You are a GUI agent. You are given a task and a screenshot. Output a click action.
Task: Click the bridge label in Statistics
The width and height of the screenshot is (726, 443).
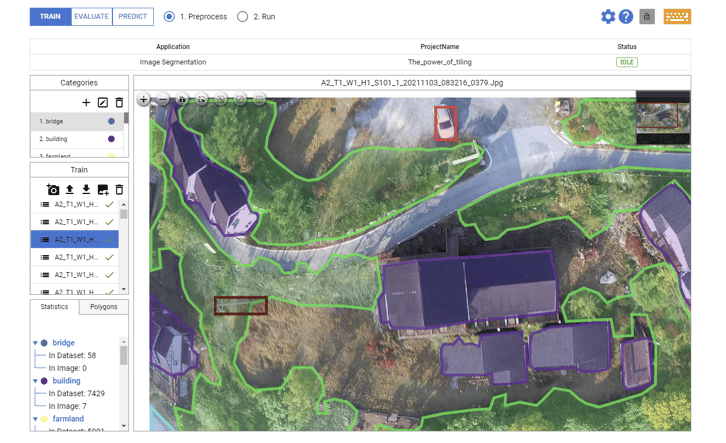point(63,343)
